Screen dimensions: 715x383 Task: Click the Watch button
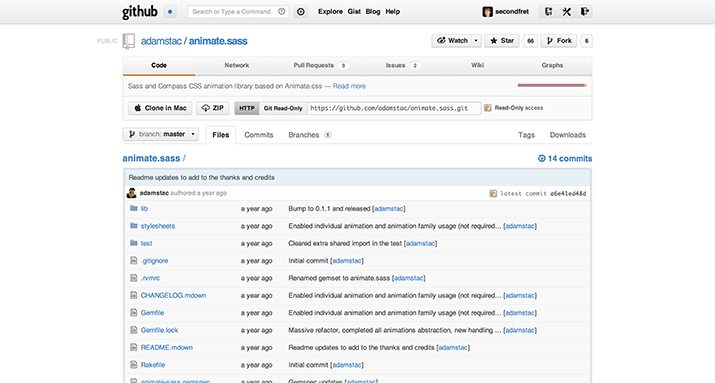click(x=452, y=41)
